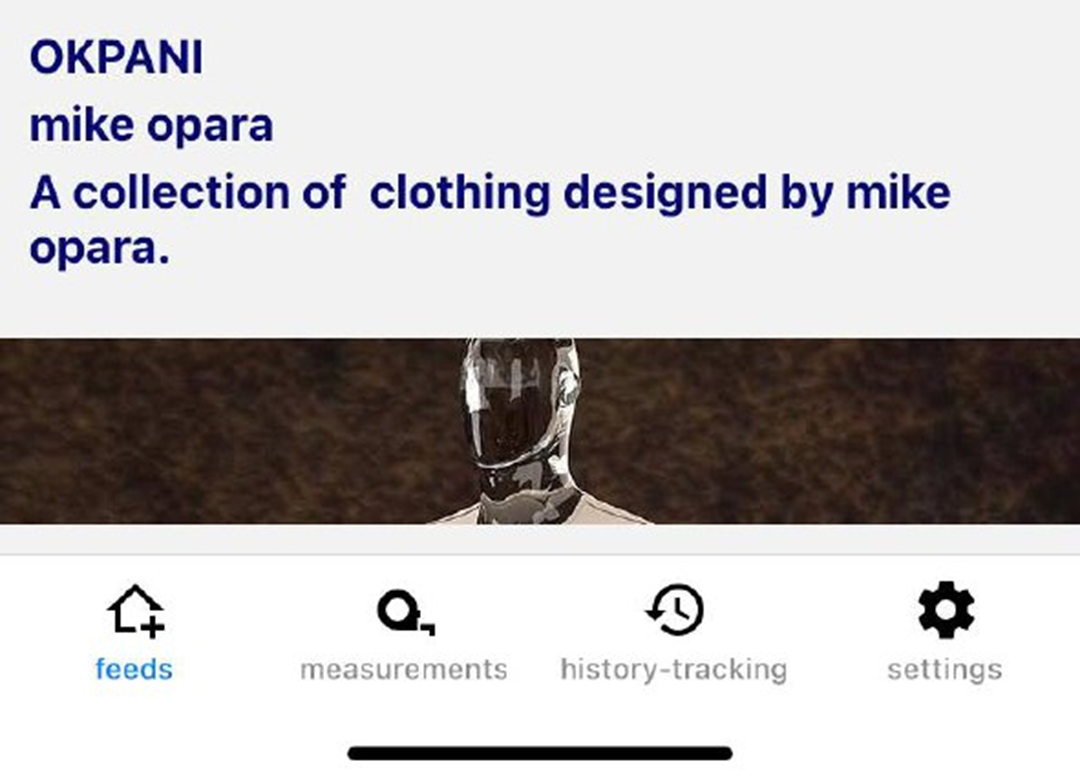Select the history-tracking clock icon

(675, 610)
